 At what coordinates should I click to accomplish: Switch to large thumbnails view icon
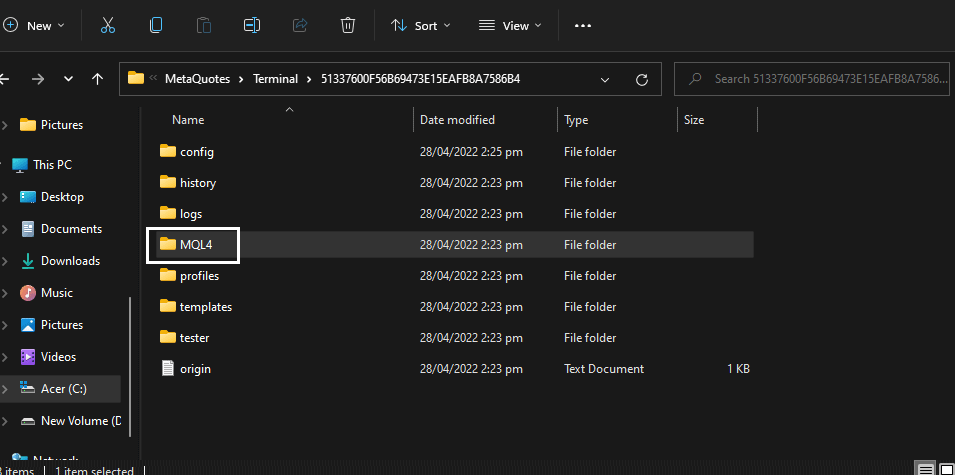tap(946, 469)
